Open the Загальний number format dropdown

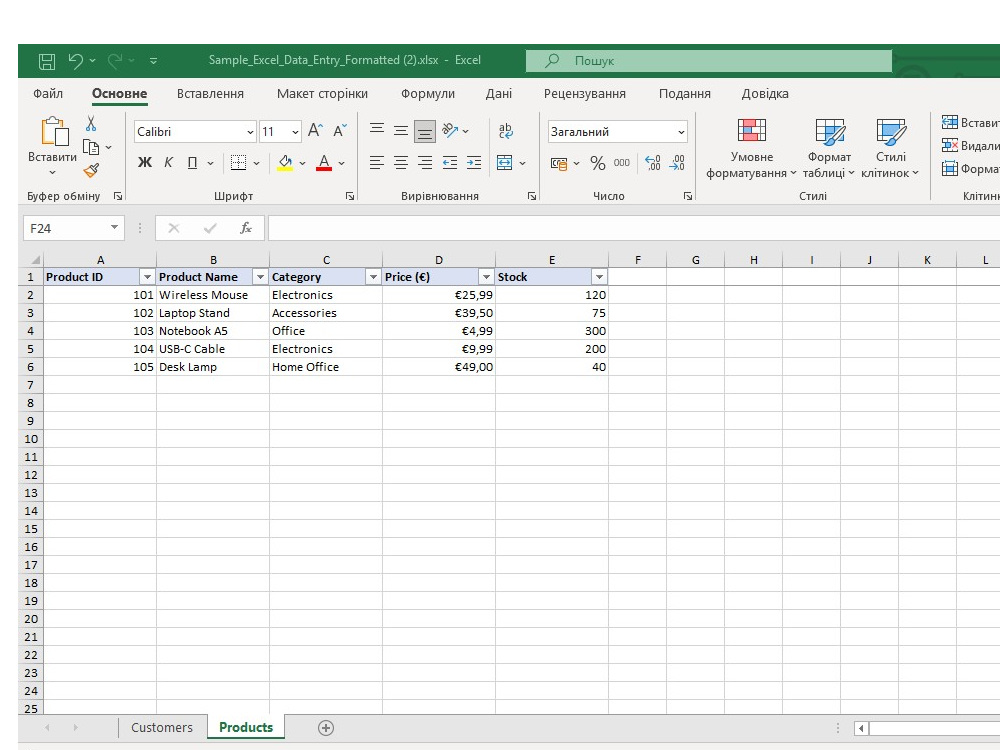coord(681,132)
